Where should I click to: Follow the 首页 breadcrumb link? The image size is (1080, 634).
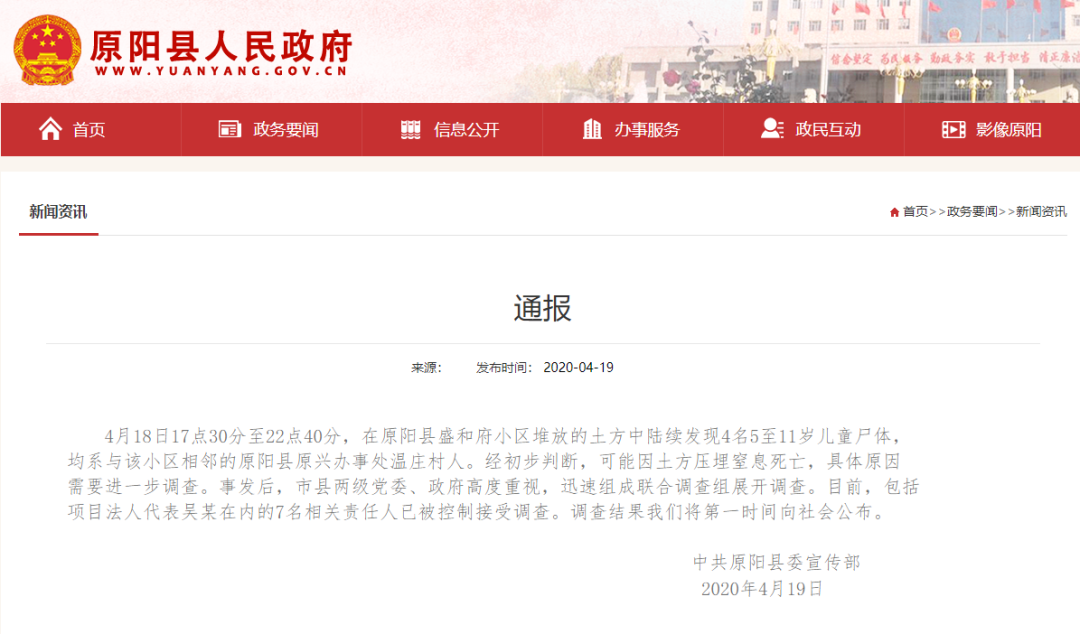pos(915,212)
